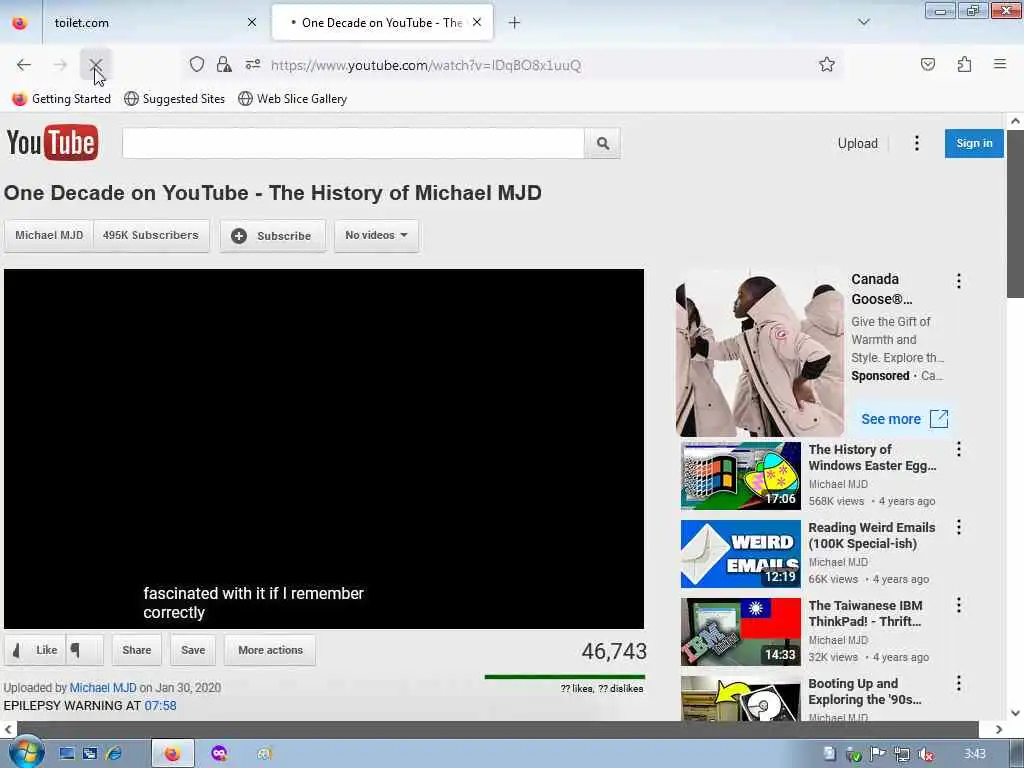Open uploader link Michael MJD in description
The height and width of the screenshot is (768, 1024).
point(103,688)
